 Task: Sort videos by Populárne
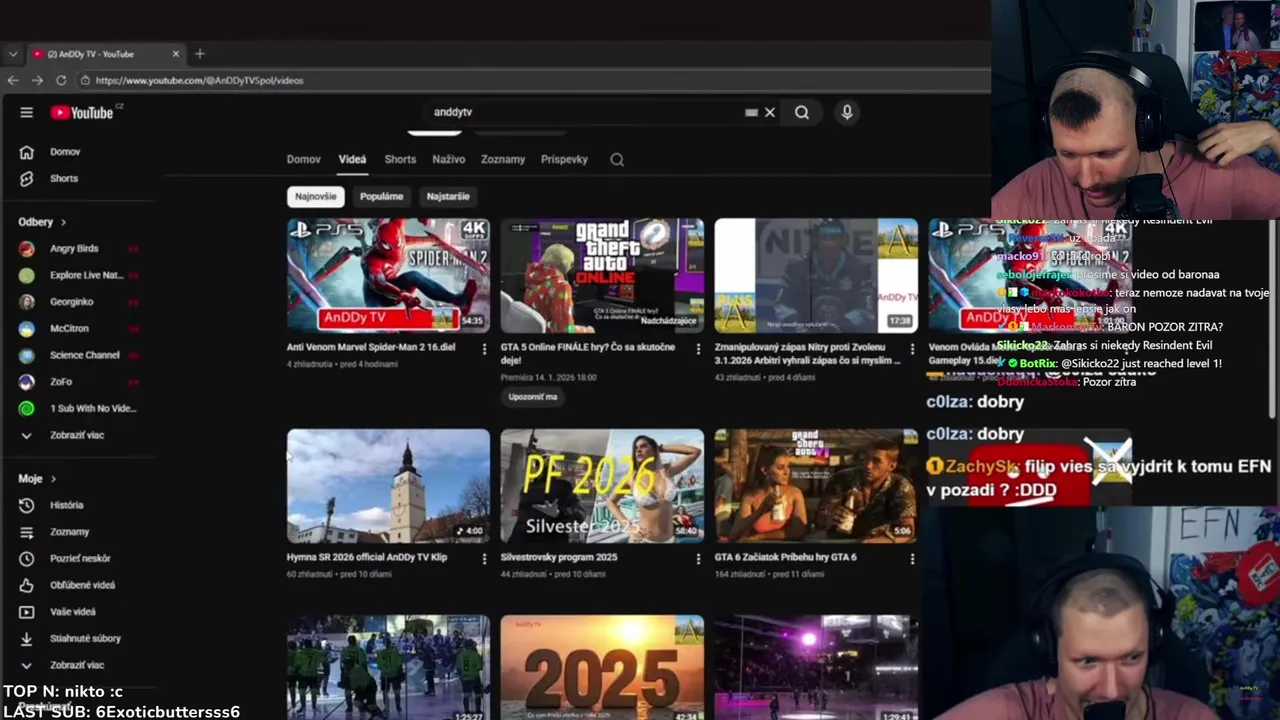381,196
